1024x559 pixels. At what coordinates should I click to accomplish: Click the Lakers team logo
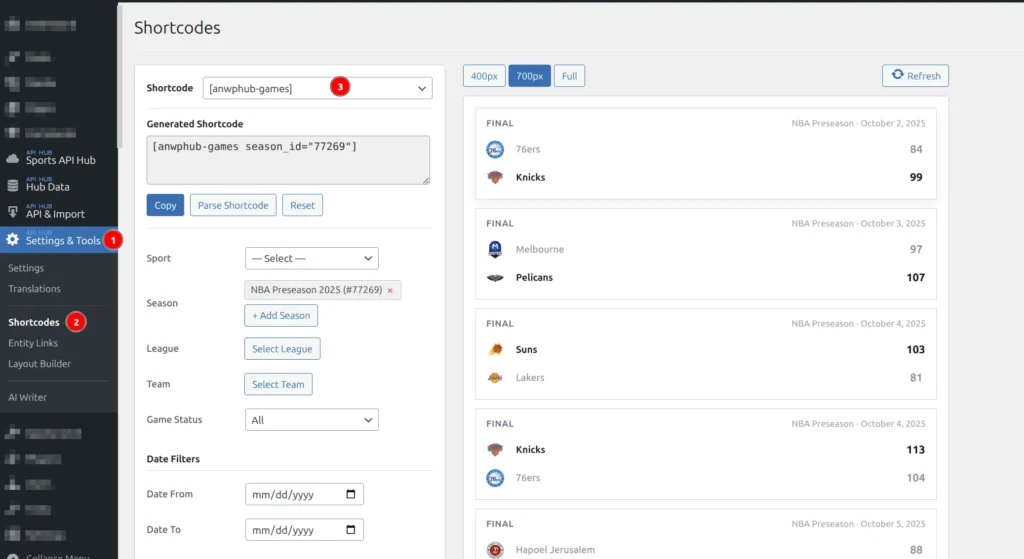495,377
